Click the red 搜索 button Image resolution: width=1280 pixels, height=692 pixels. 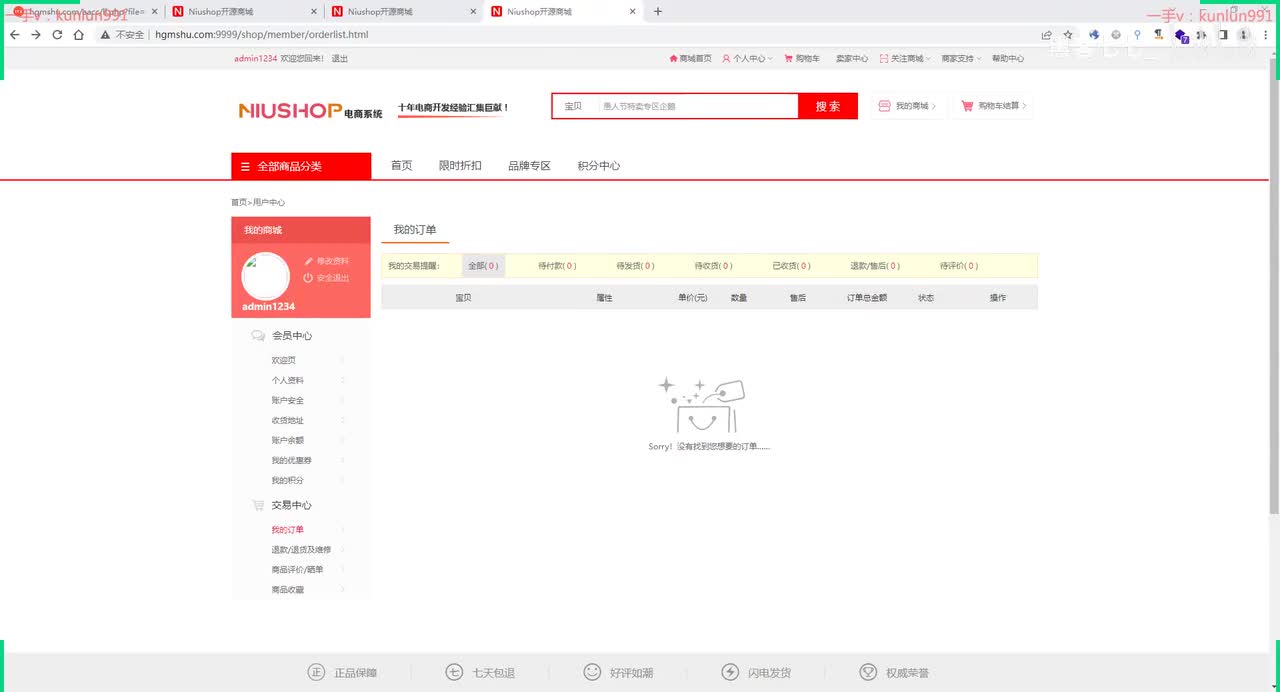[x=828, y=106]
